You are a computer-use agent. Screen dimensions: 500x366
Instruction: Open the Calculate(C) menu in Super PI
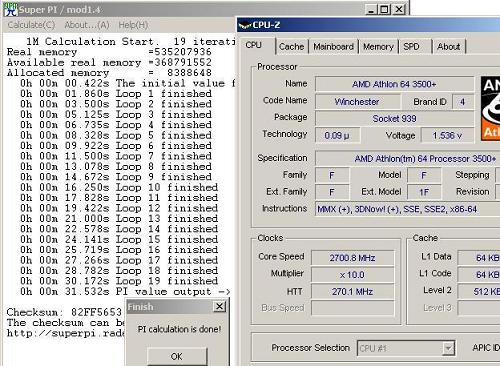31,25
